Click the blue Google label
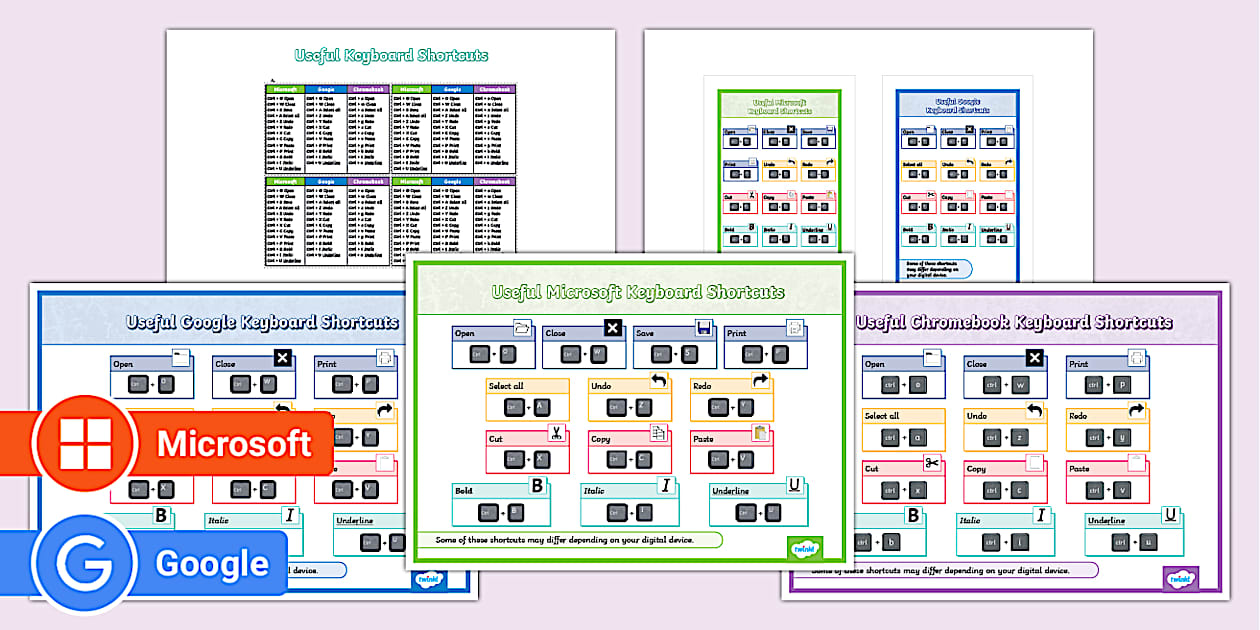Image resolution: width=1260 pixels, height=630 pixels. (x=211, y=564)
